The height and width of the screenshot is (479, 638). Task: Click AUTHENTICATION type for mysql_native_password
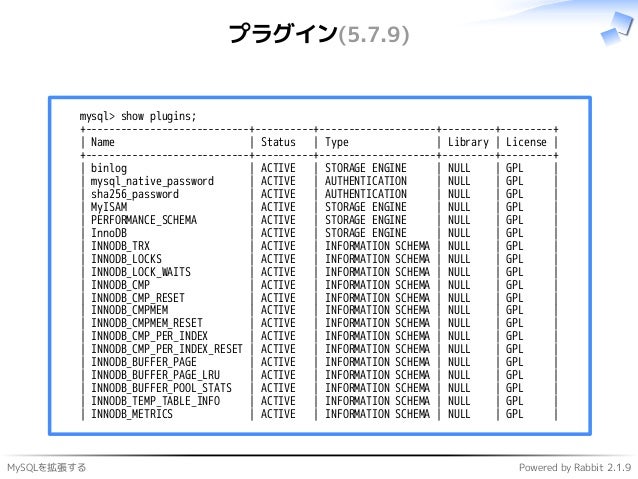coord(365,181)
